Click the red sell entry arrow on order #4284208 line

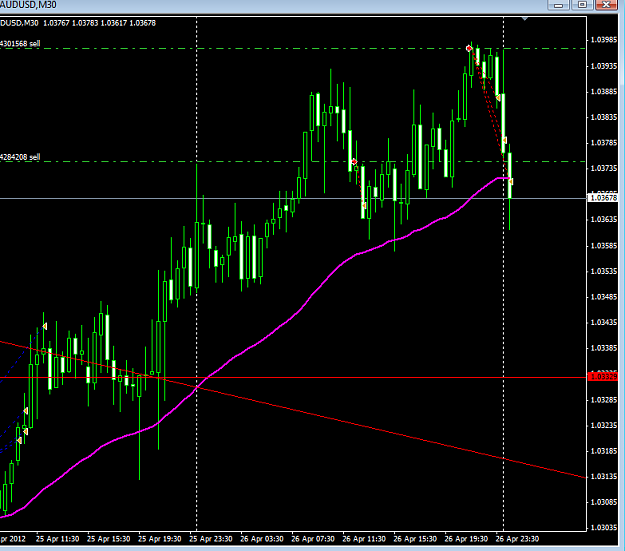pos(354,161)
